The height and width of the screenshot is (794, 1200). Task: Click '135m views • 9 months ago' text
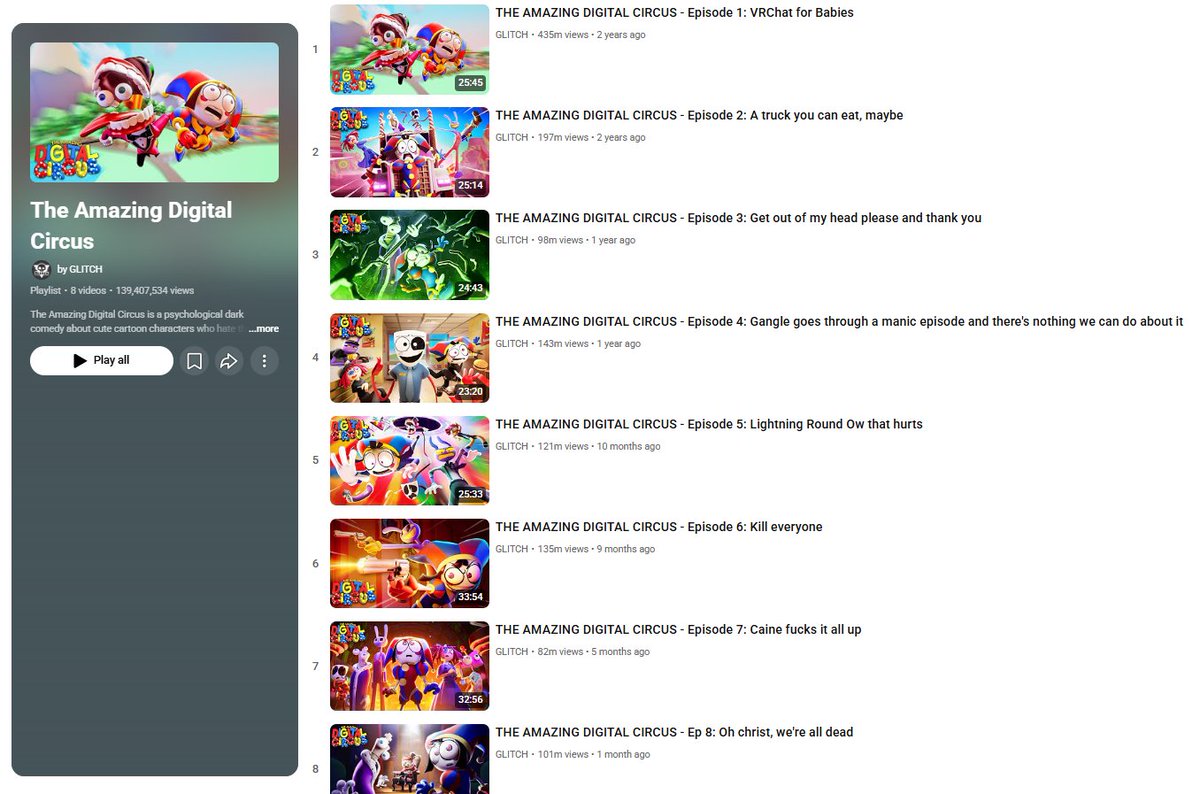point(596,549)
